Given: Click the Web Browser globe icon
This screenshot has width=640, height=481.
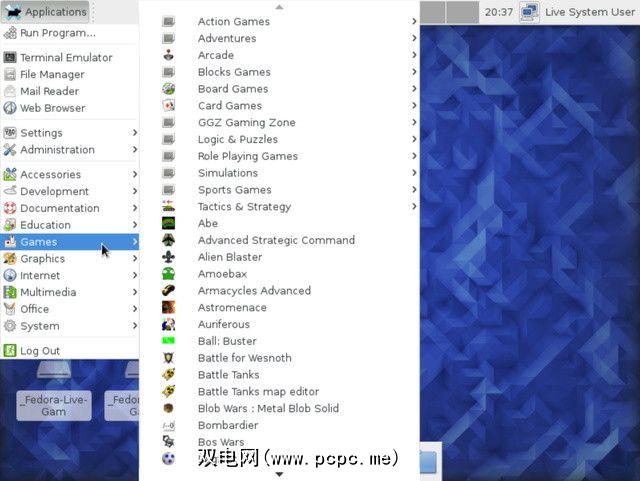Looking at the screenshot, I should [10, 108].
